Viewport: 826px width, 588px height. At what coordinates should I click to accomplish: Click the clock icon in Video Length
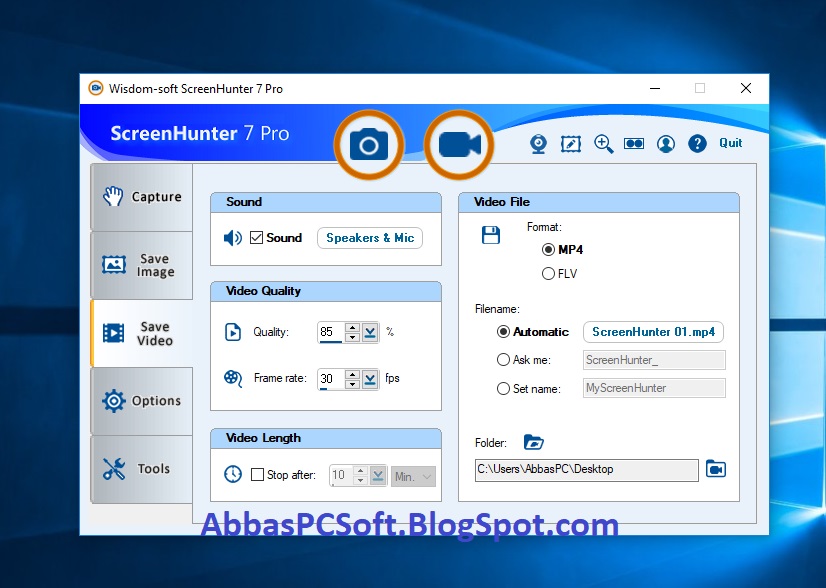[233, 474]
